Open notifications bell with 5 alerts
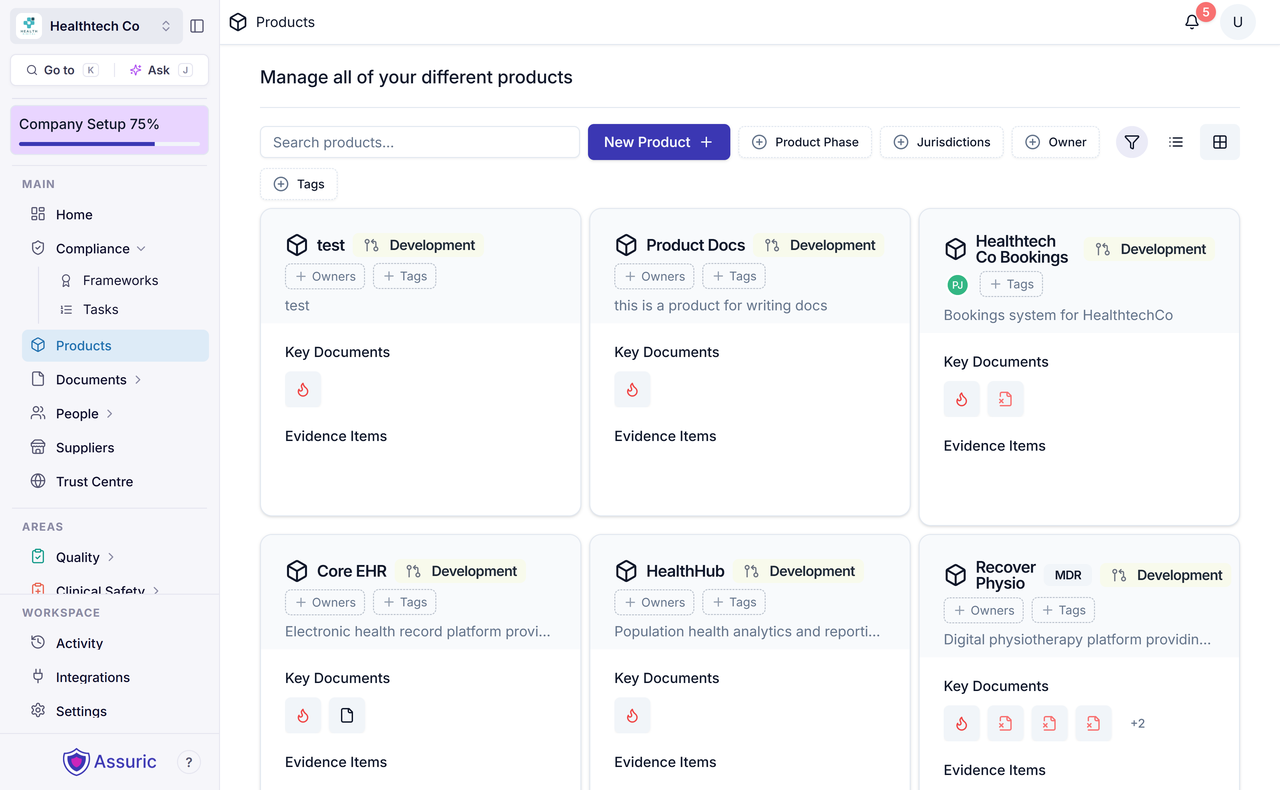This screenshot has width=1280, height=790. 1192,22
